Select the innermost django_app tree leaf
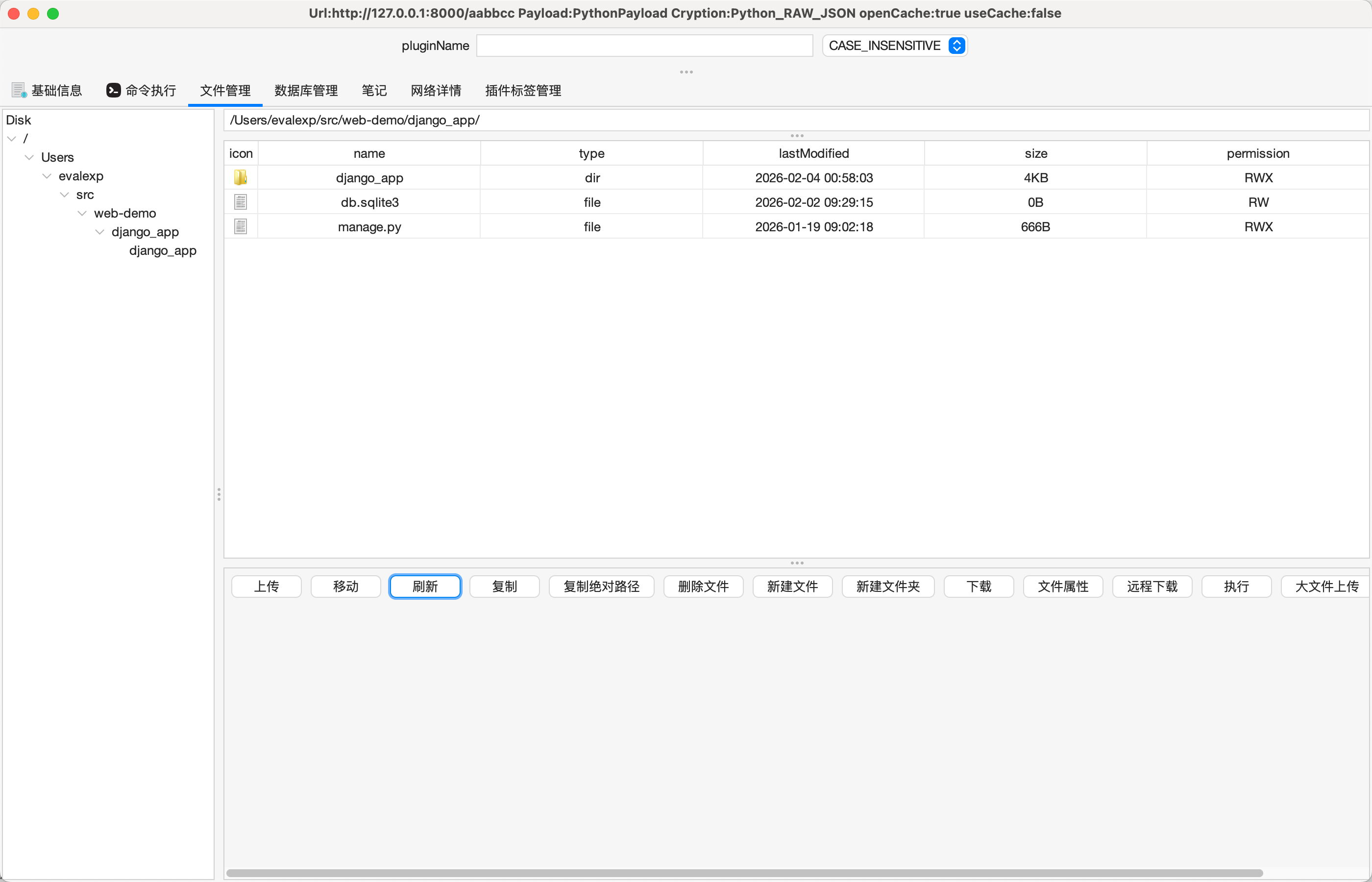 point(163,250)
